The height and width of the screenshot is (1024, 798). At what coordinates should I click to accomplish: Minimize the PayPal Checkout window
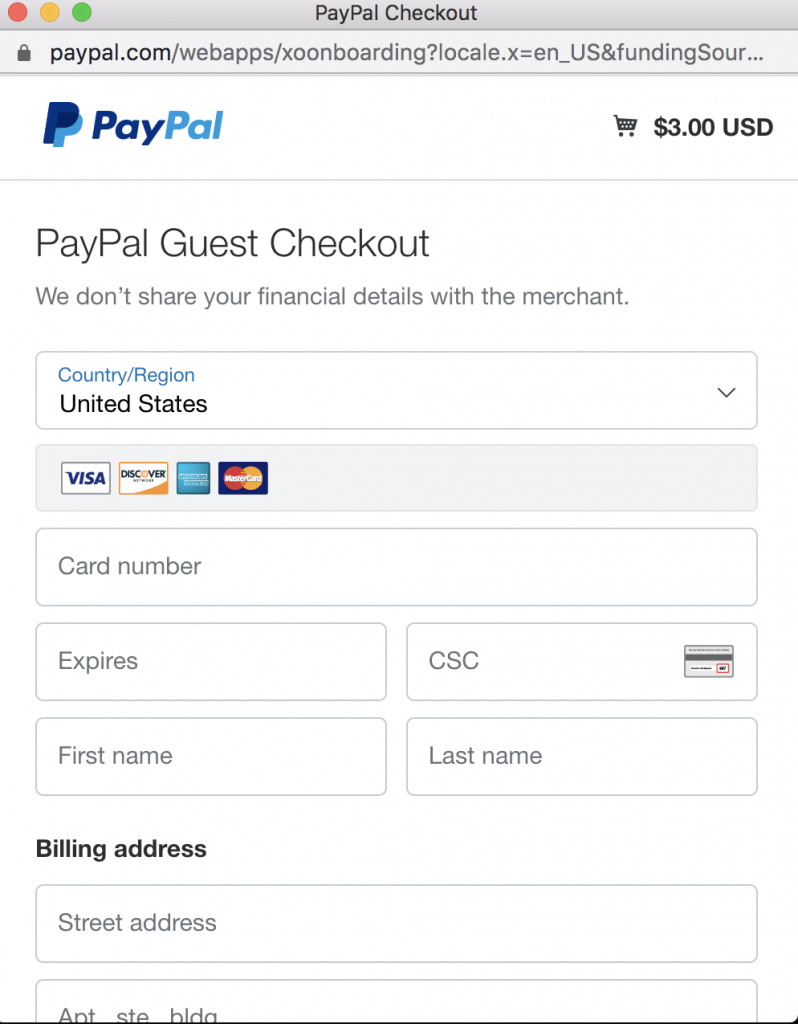(48, 13)
